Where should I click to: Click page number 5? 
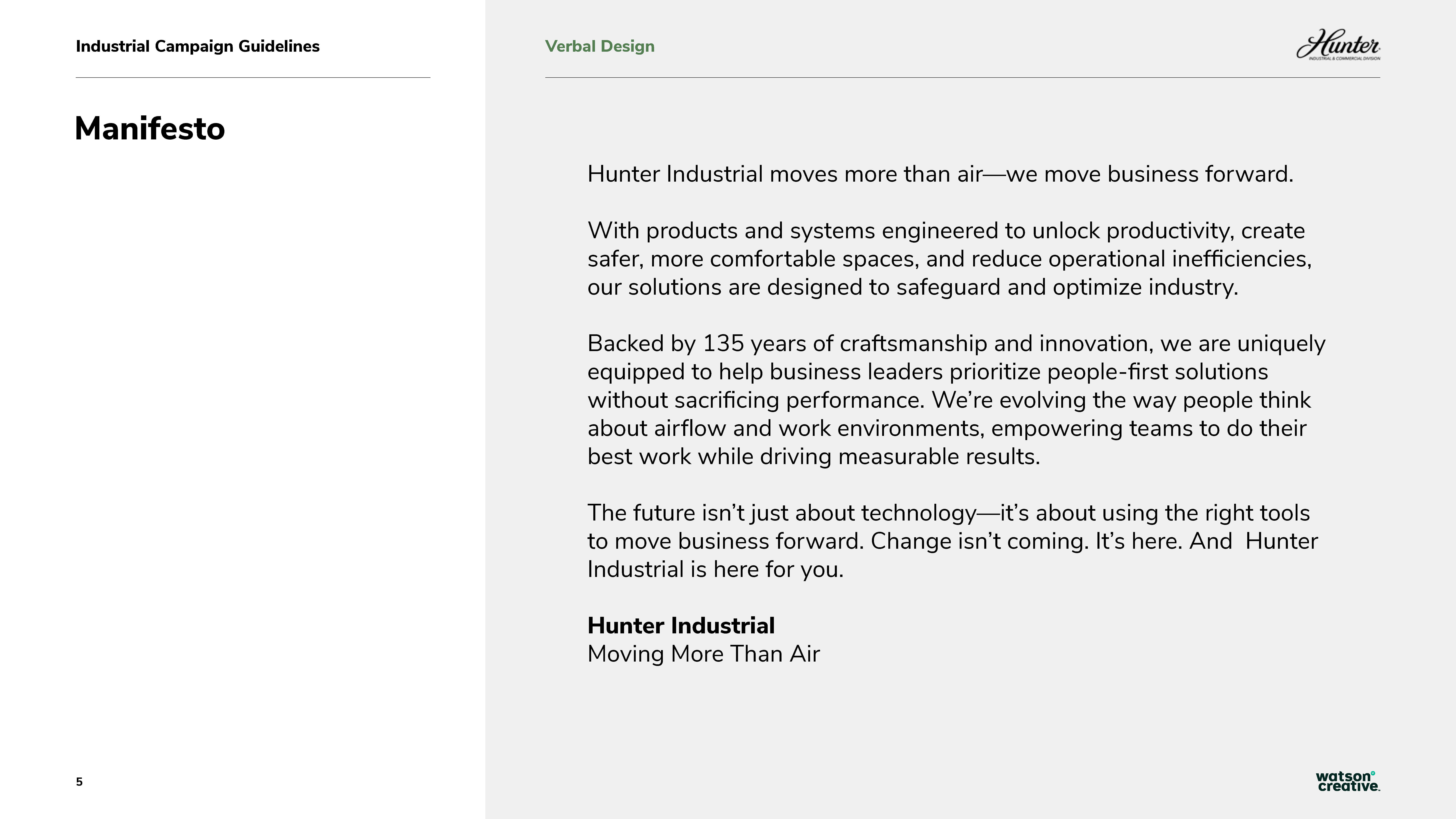[79, 782]
